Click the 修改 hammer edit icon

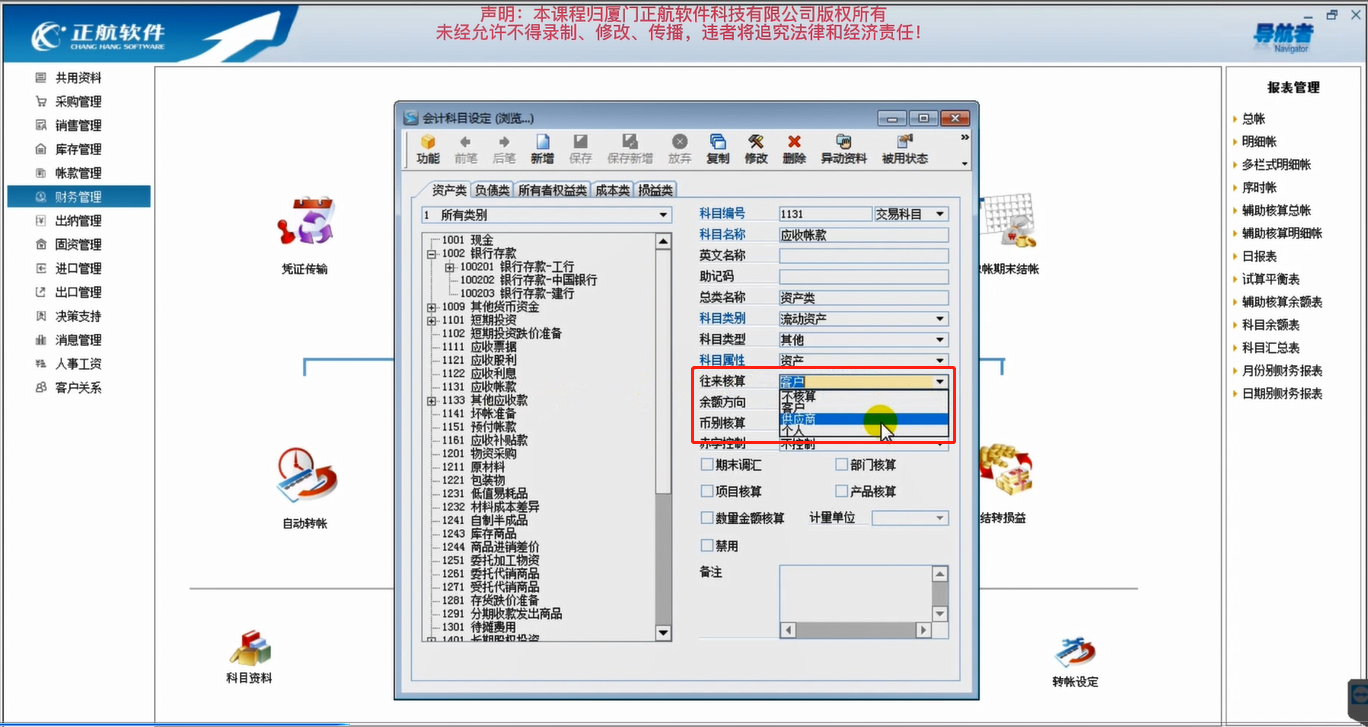point(756,149)
